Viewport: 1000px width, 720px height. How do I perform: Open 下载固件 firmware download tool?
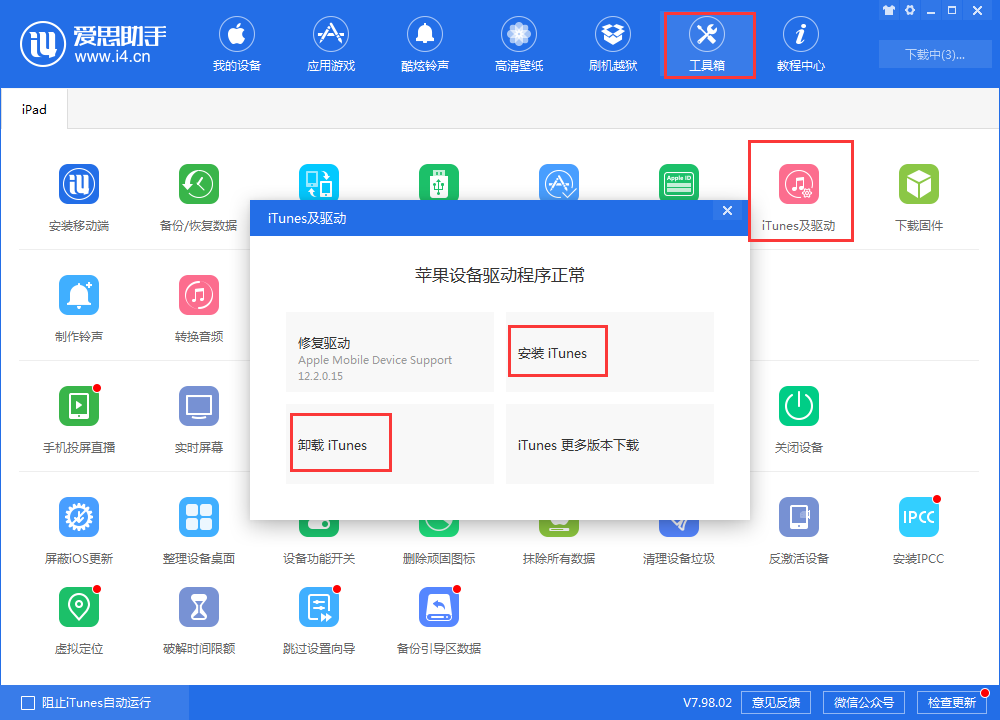(918, 198)
